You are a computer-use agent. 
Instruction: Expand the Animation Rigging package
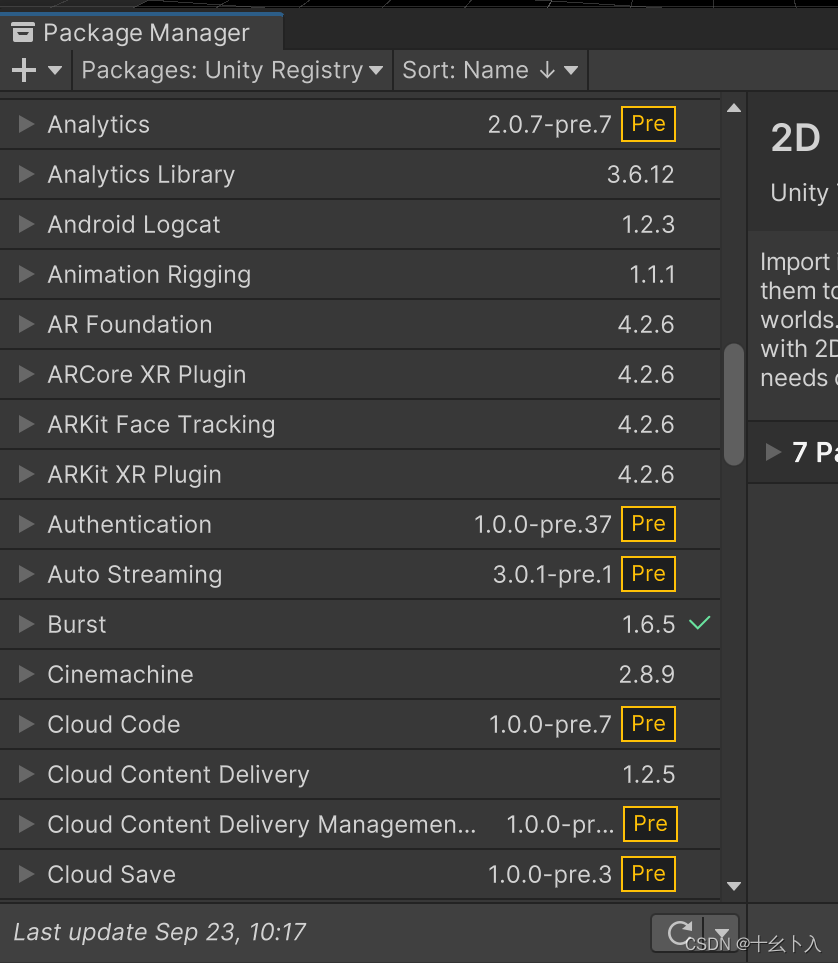click(x=26, y=274)
